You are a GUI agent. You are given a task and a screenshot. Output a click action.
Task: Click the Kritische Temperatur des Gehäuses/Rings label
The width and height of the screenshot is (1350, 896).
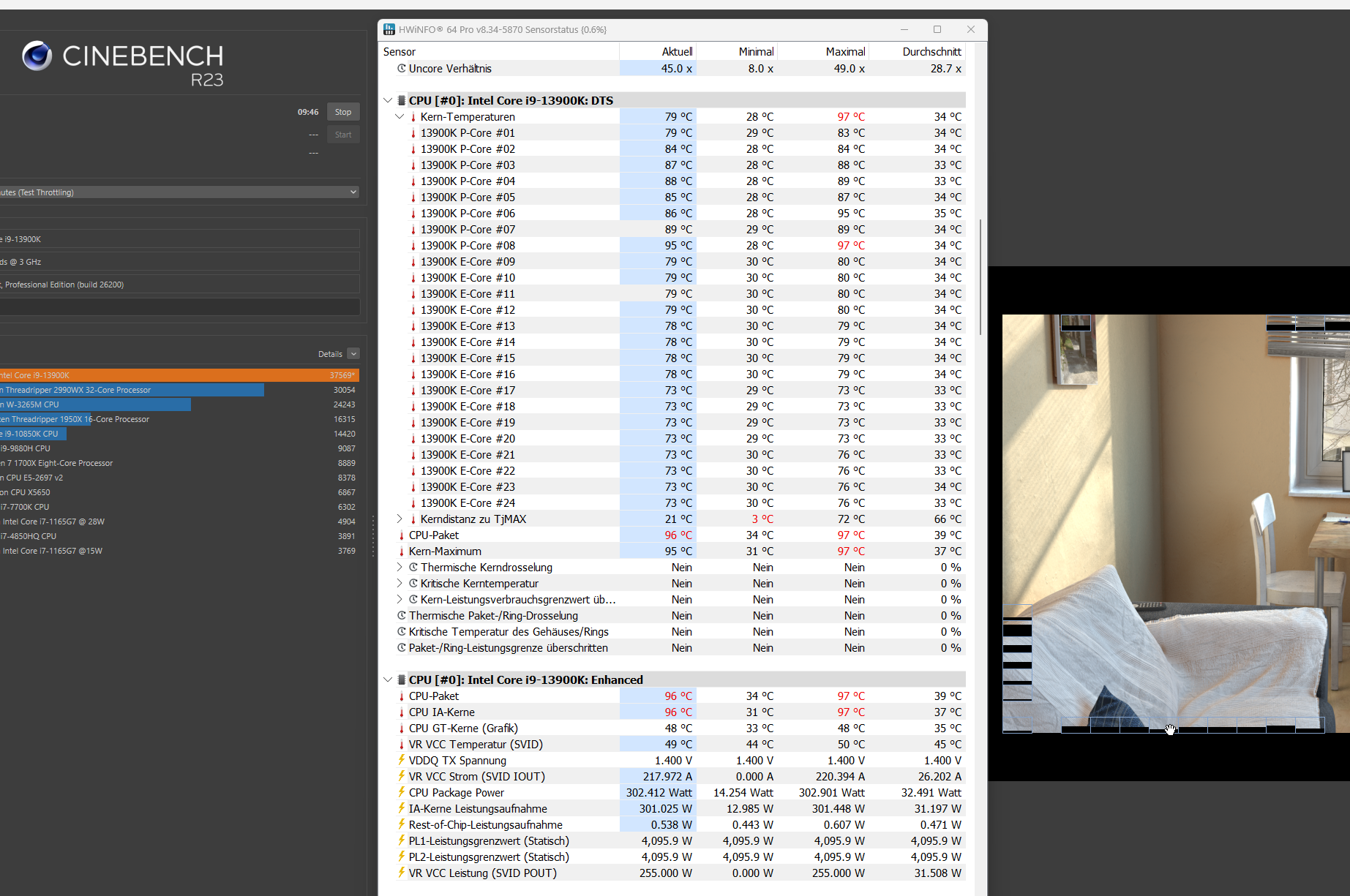[x=509, y=632]
